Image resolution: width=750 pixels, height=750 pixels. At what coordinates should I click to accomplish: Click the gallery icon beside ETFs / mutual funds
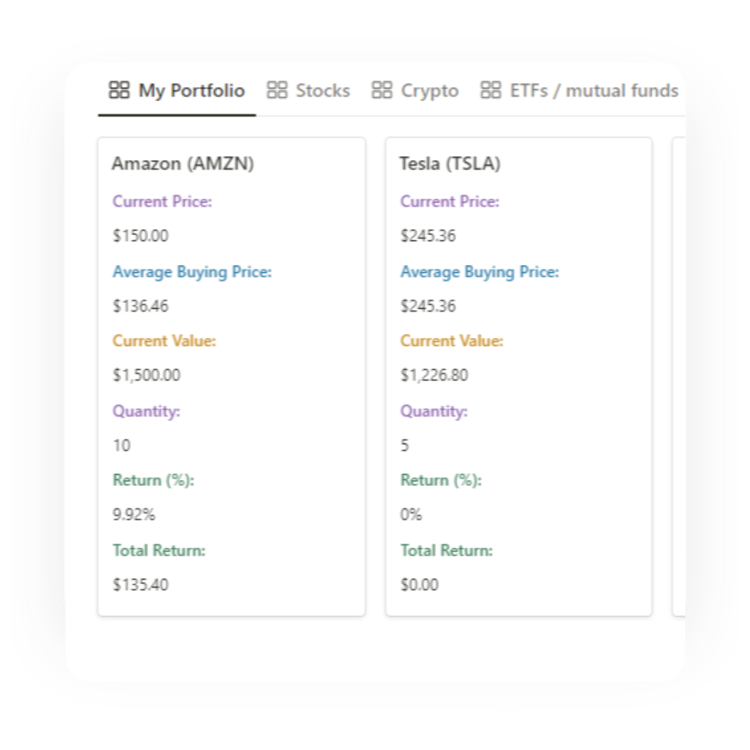(x=491, y=90)
